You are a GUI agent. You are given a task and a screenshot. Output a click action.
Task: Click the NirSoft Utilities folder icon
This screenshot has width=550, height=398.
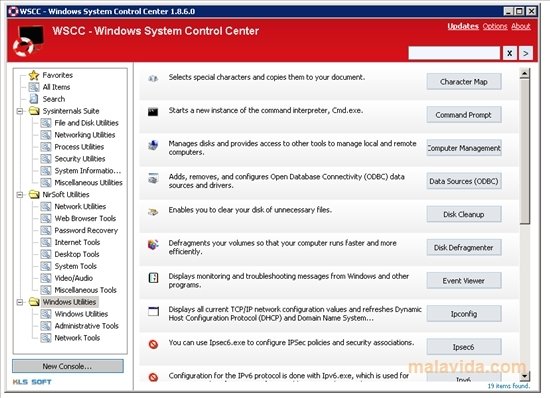34,194
